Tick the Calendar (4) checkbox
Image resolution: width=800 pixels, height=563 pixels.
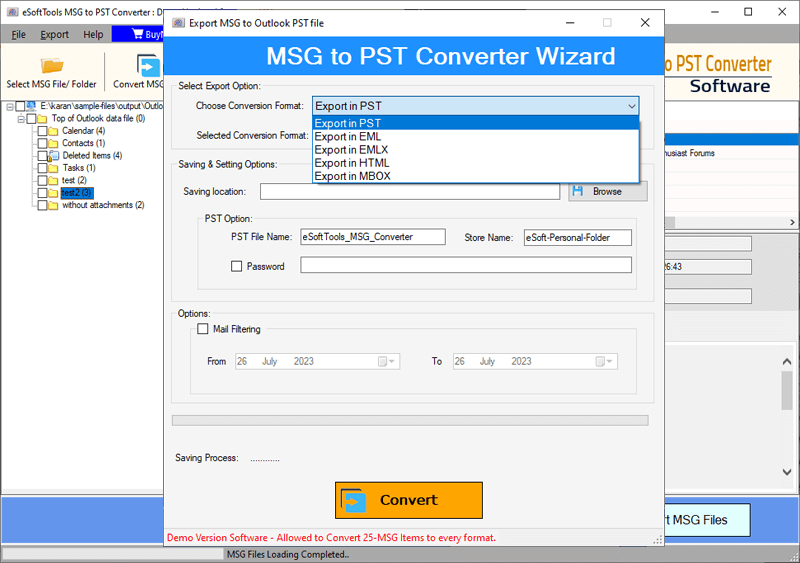click(42, 131)
